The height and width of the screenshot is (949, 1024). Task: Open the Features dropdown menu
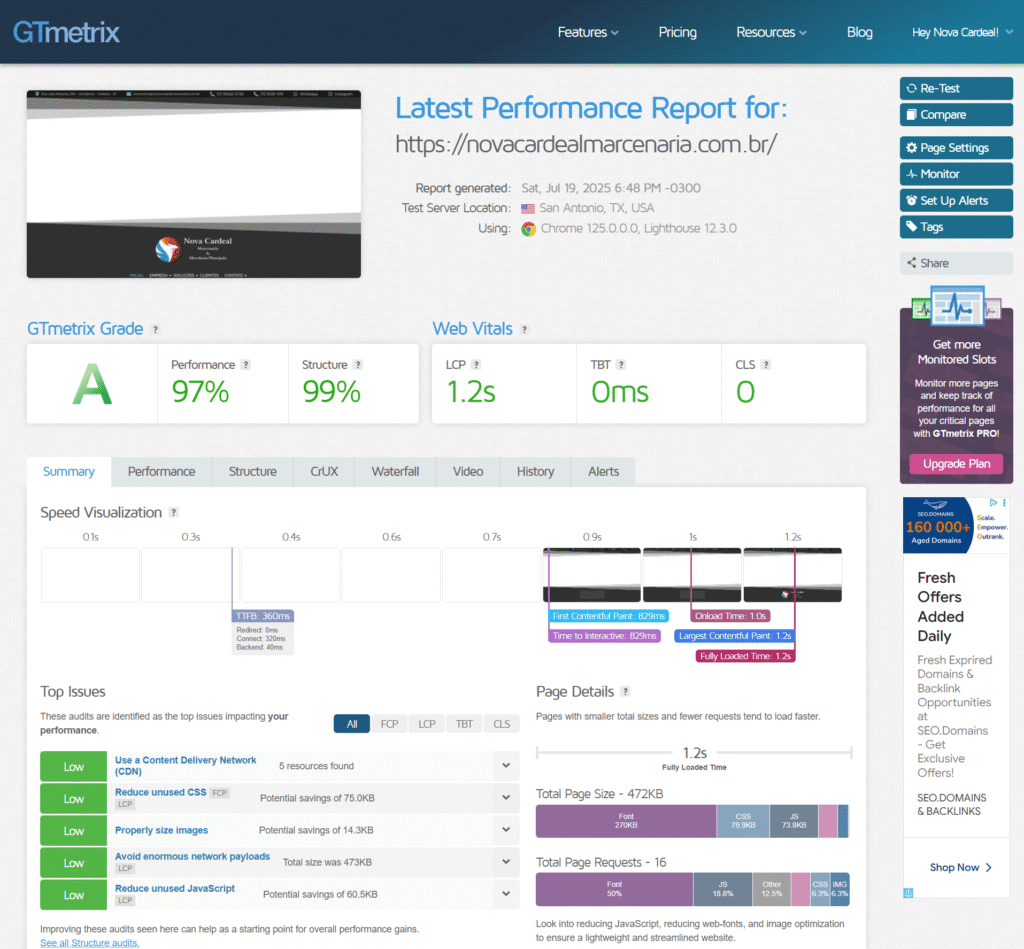tap(587, 32)
